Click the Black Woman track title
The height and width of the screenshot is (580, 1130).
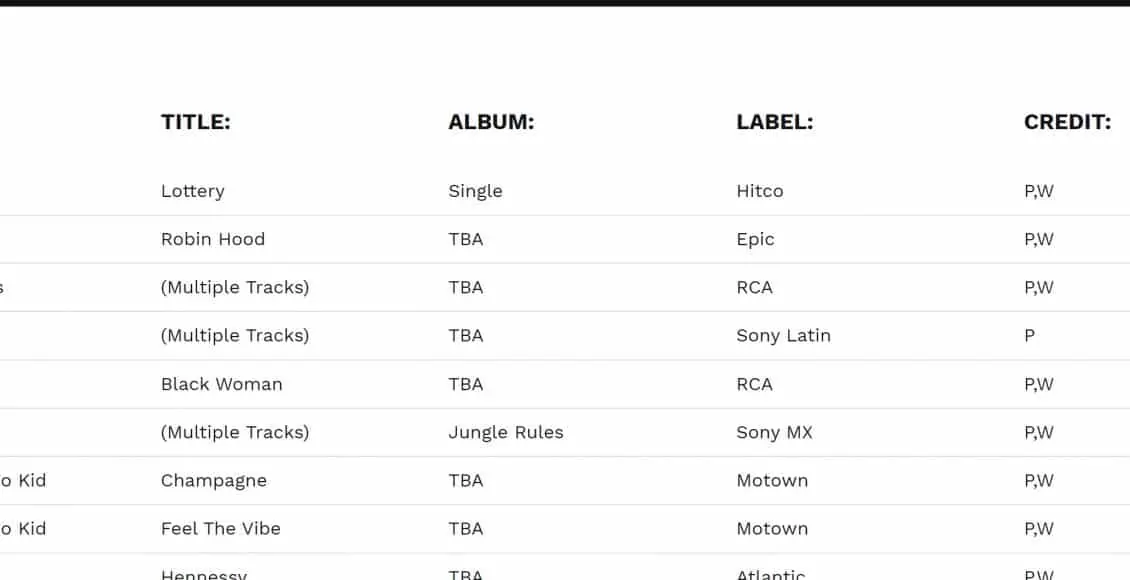(x=222, y=384)
